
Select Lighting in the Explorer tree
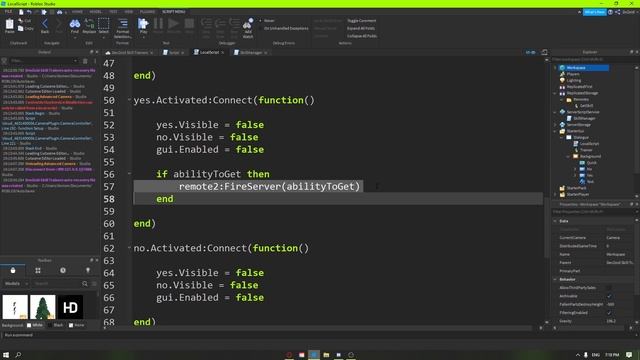(573, 80)
